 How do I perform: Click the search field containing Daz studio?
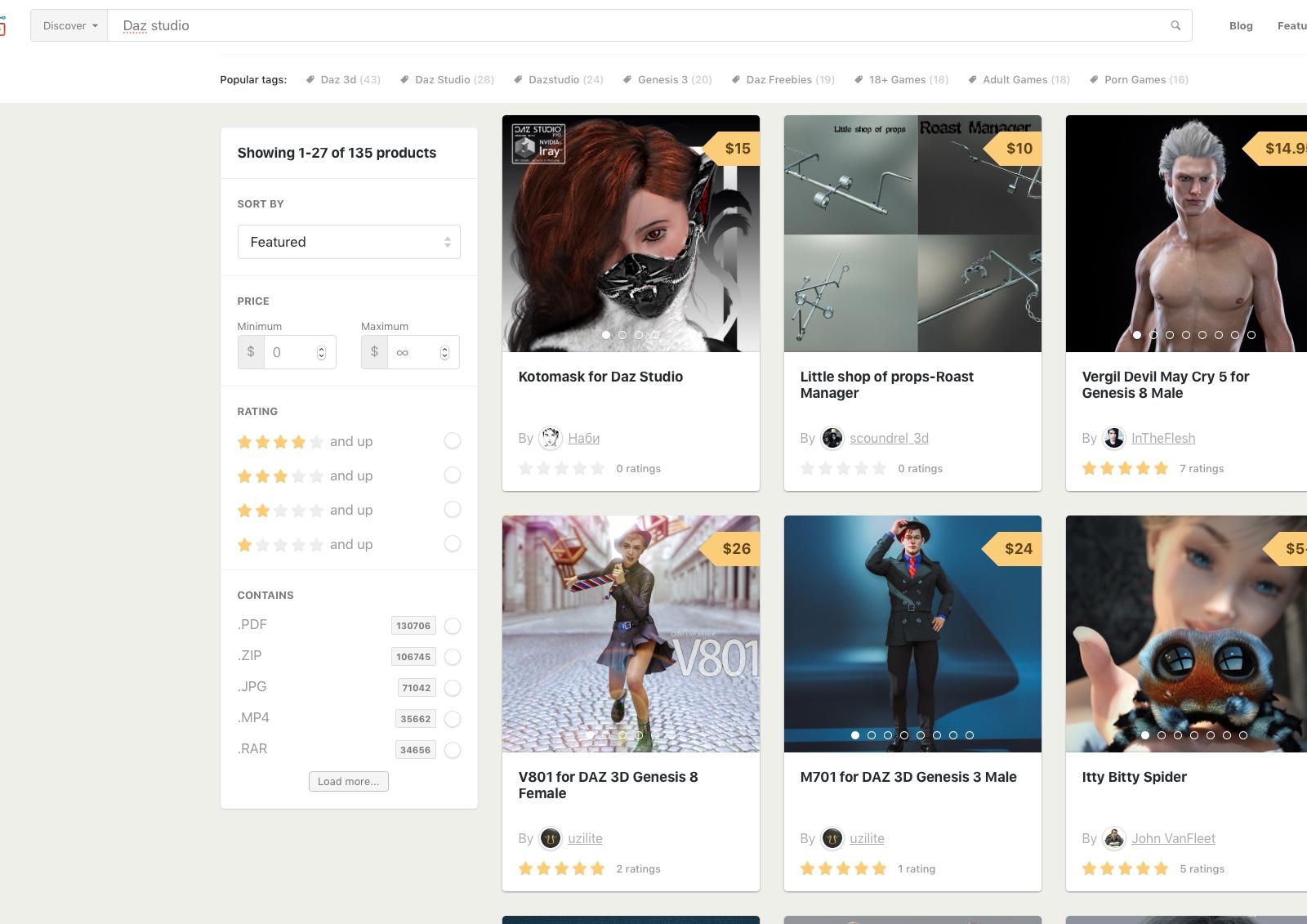point(637,25)
